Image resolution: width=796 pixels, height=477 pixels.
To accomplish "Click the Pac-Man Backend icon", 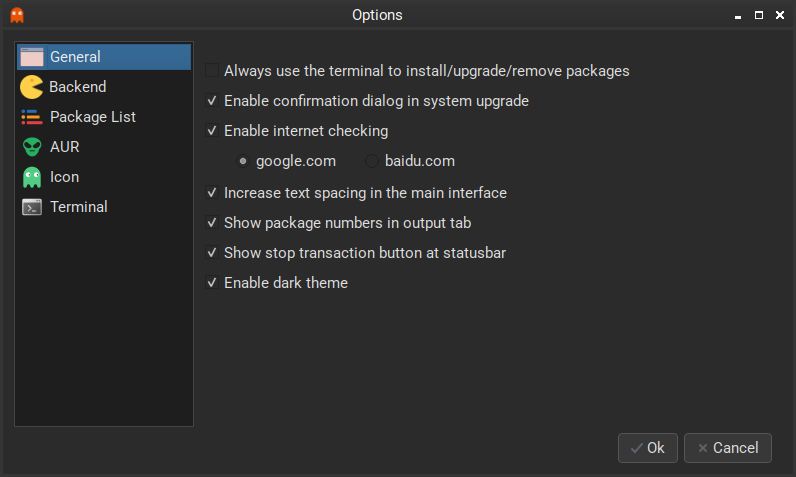I will point(31,87).
